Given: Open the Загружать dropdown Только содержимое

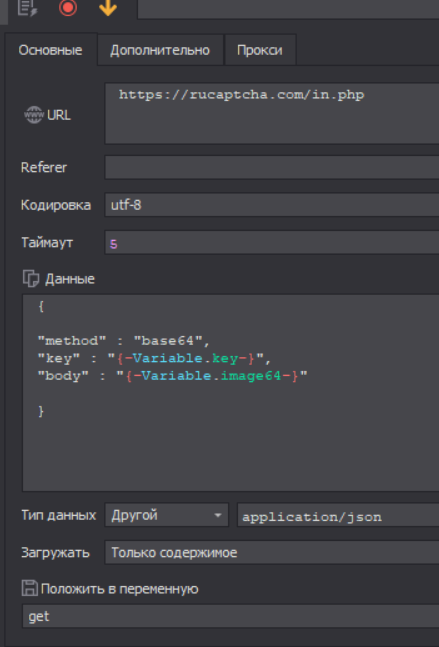Looking at the screenshot, I should (x=272, y=552).
